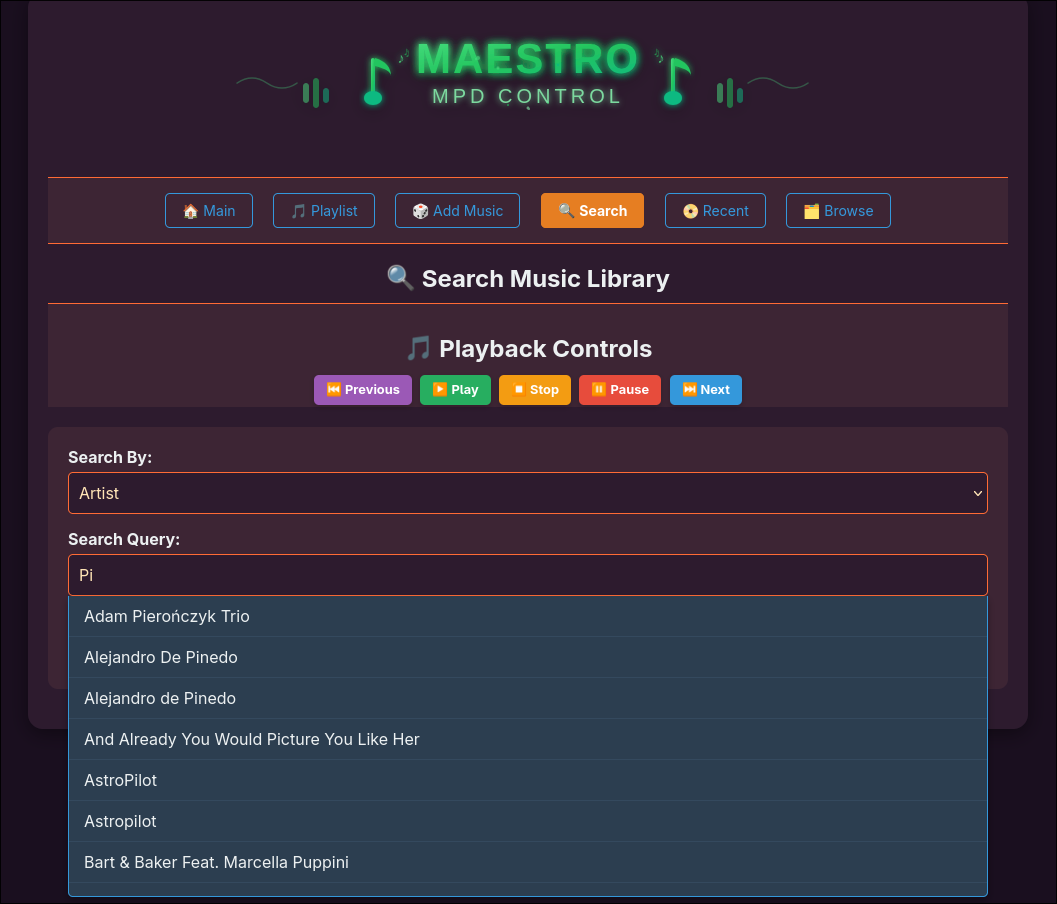Viewport: 1057px width, 904px height.
Task: Select the Search tab
Action: pos(592,211)
